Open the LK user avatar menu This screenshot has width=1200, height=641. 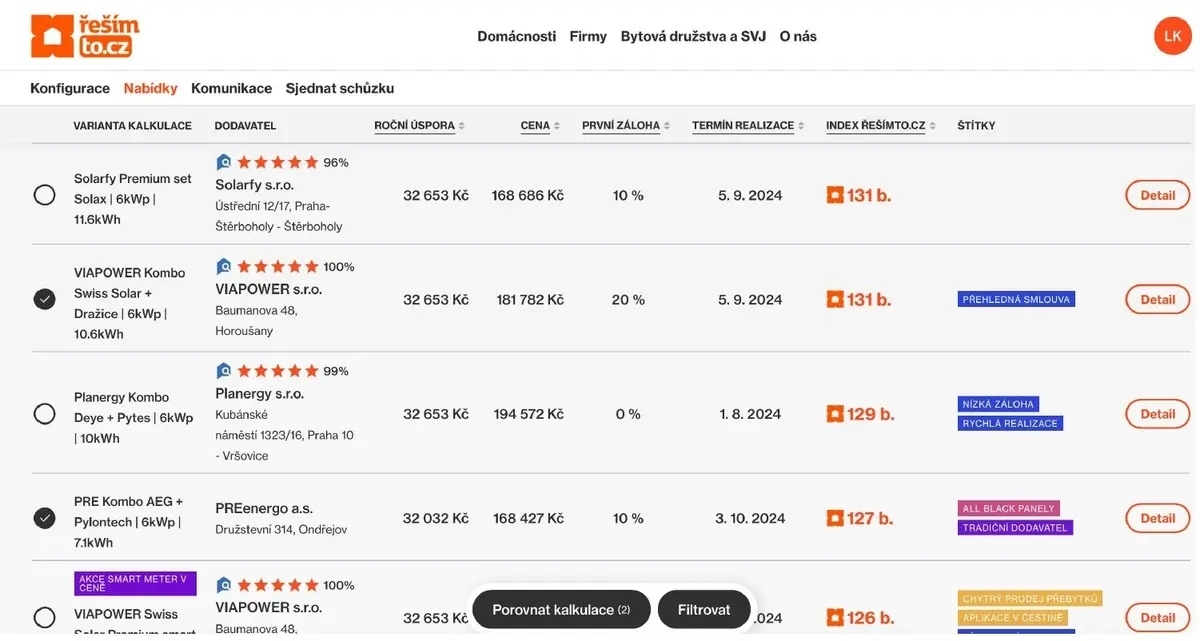pyautogui.click(x=1173, y=36)
